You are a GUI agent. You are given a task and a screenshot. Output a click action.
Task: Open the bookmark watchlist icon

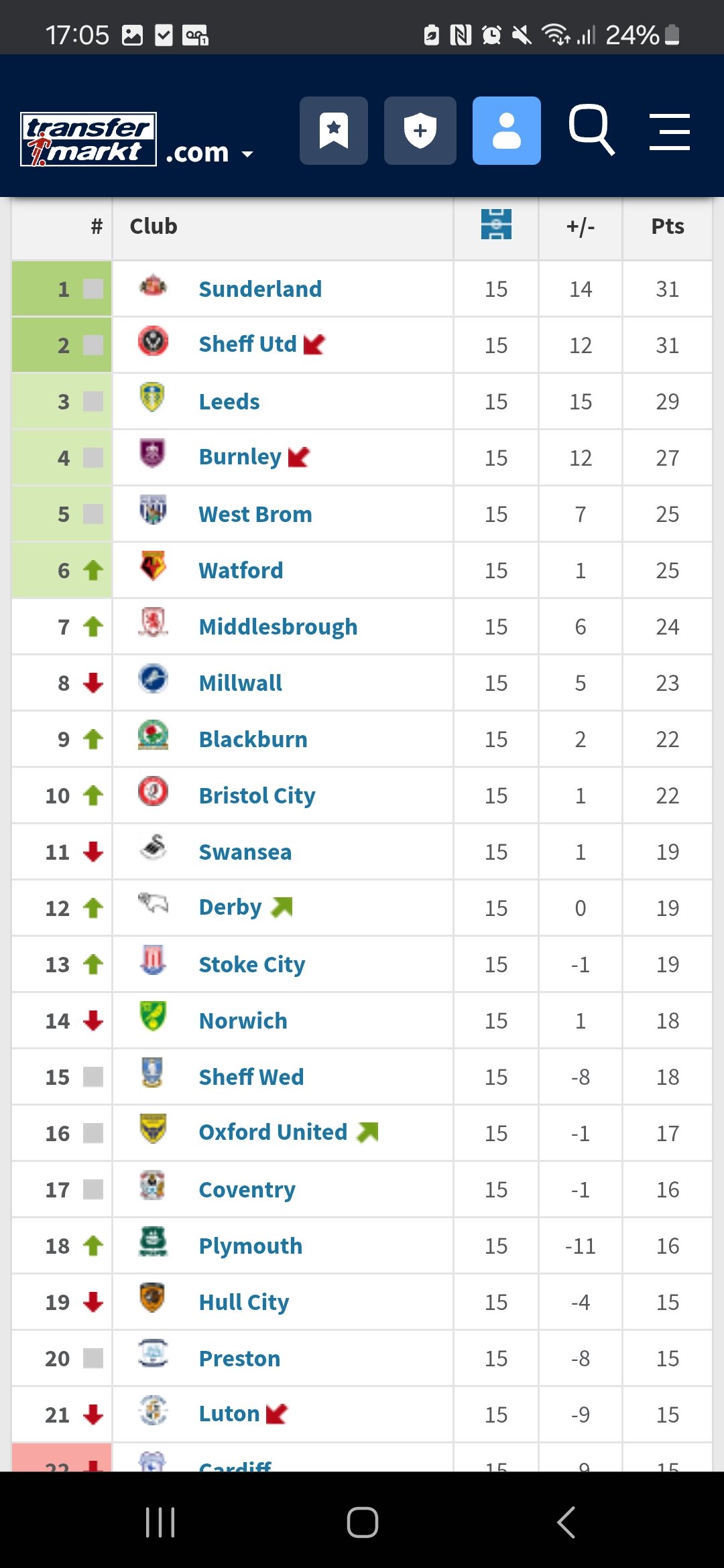tap(333, 131)
